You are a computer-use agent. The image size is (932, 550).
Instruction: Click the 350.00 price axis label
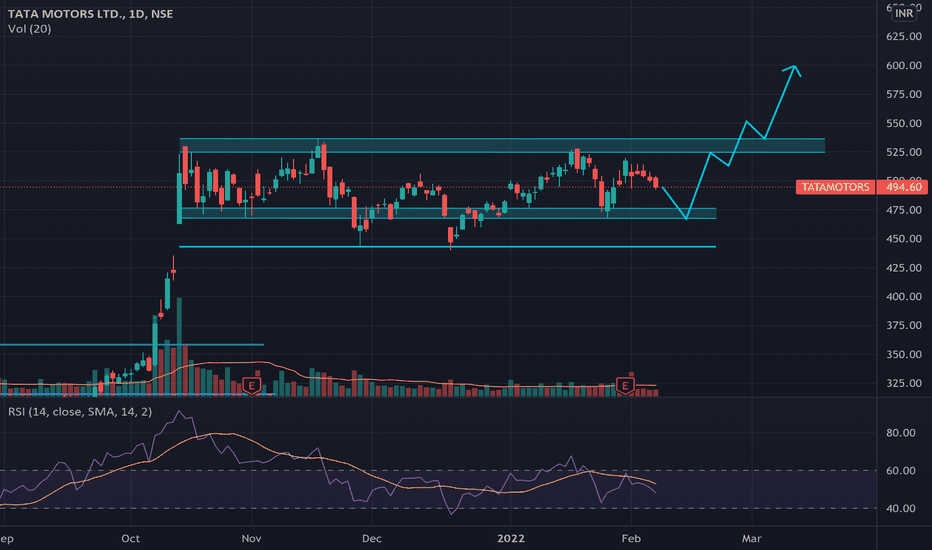click(x=903, y=354)
